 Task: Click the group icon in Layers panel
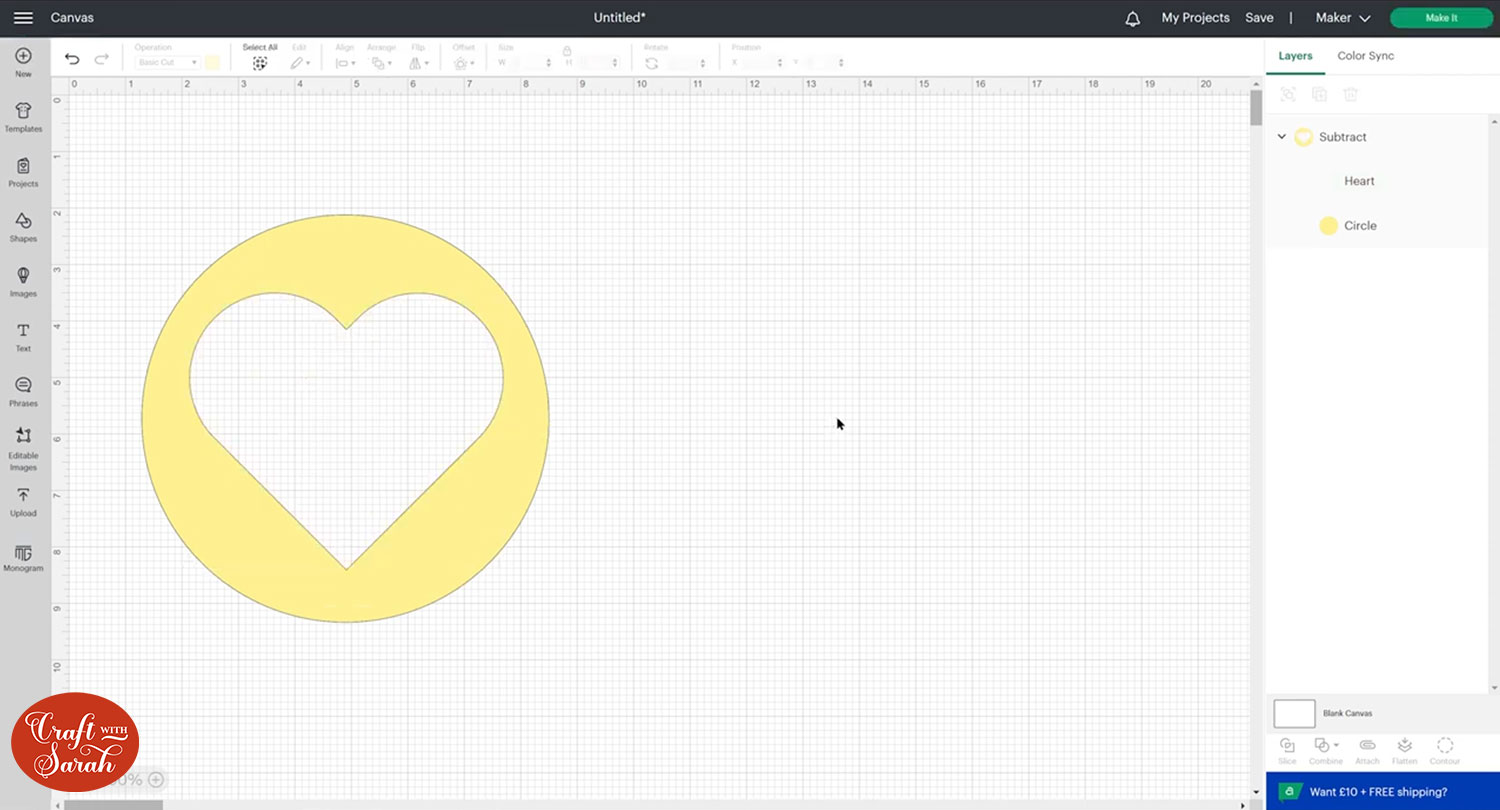[x=1288, y=94]
